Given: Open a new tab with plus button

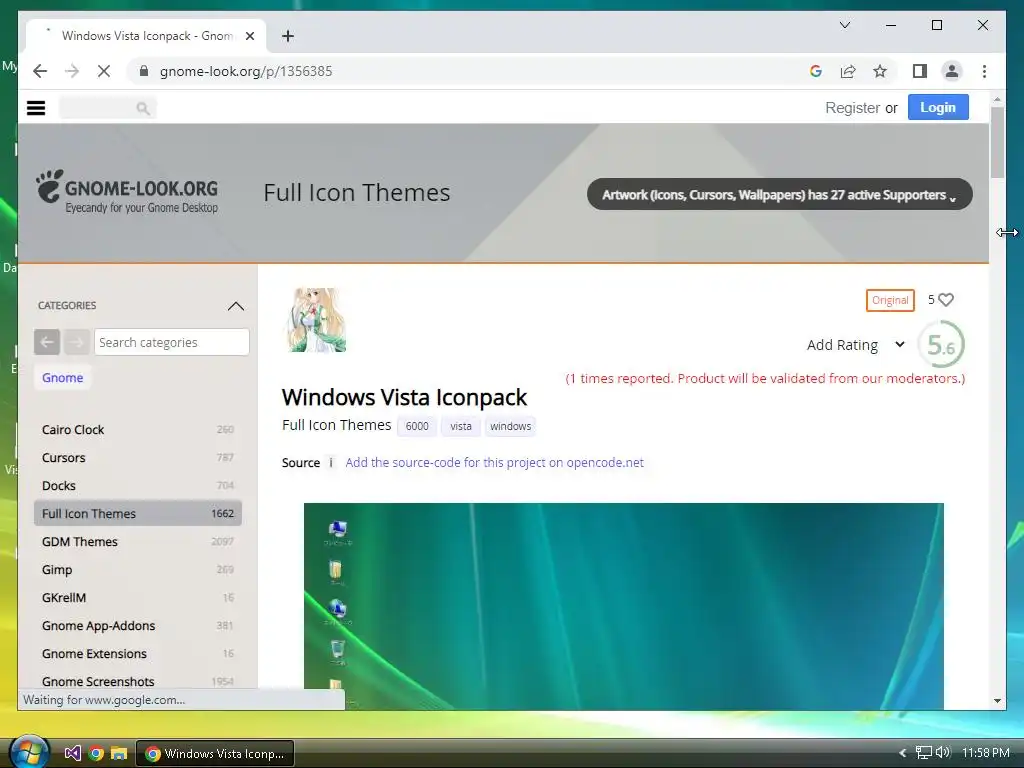Looking at the screenshot, I should point(288,36).
